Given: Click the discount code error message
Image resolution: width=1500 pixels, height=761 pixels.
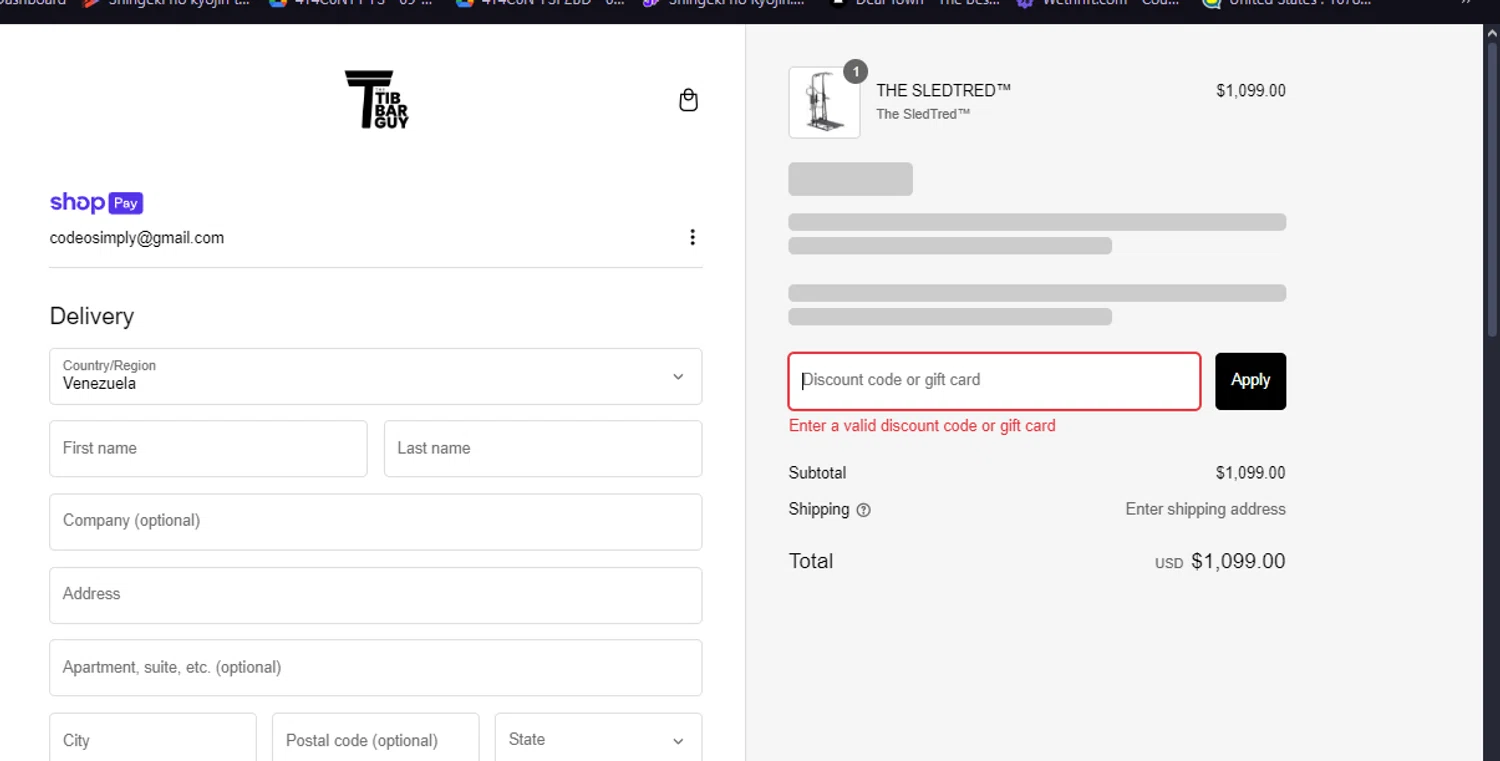Looking at the screenshot, I should (x=922, y=426).
